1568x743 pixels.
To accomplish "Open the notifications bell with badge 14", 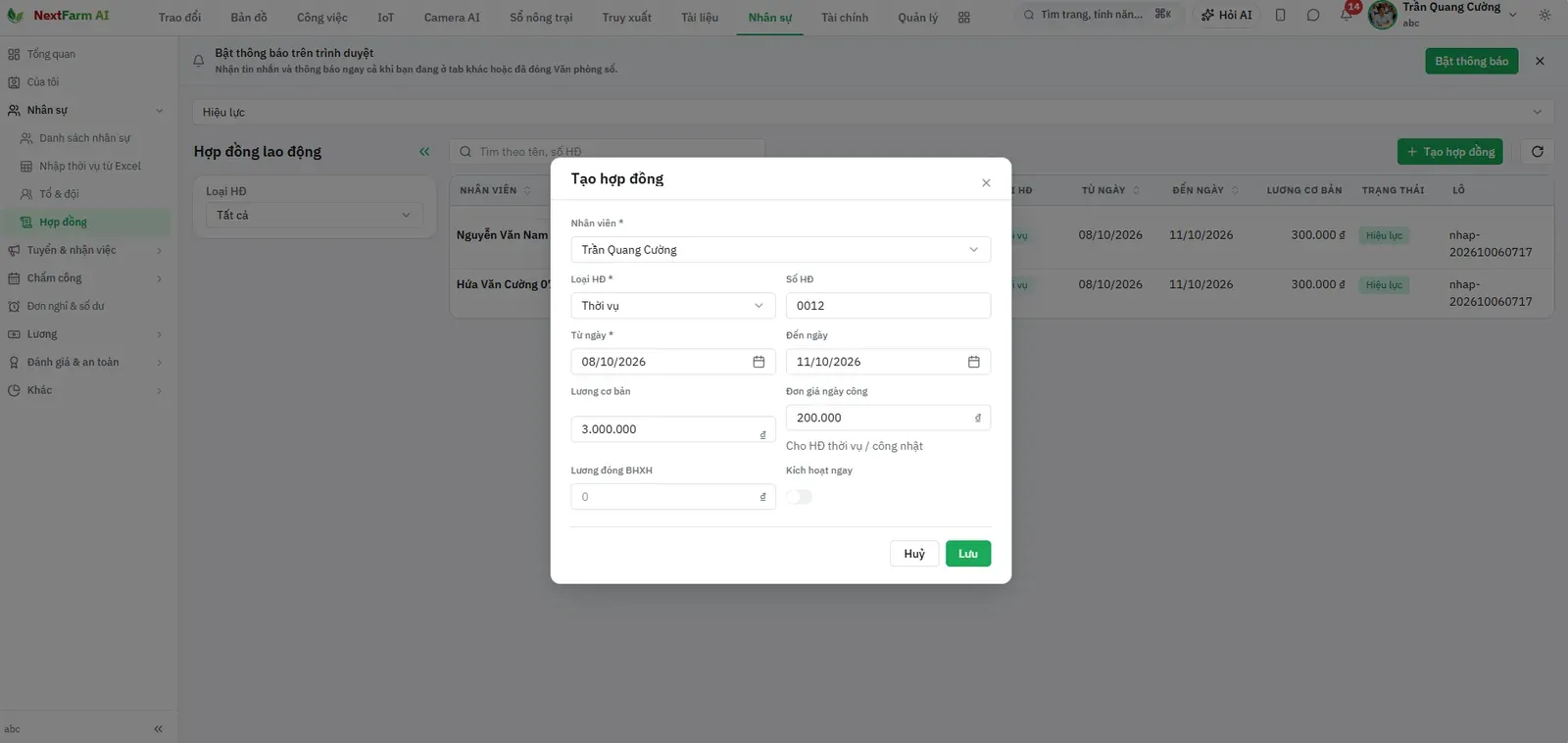I will tap(1347, 14).
